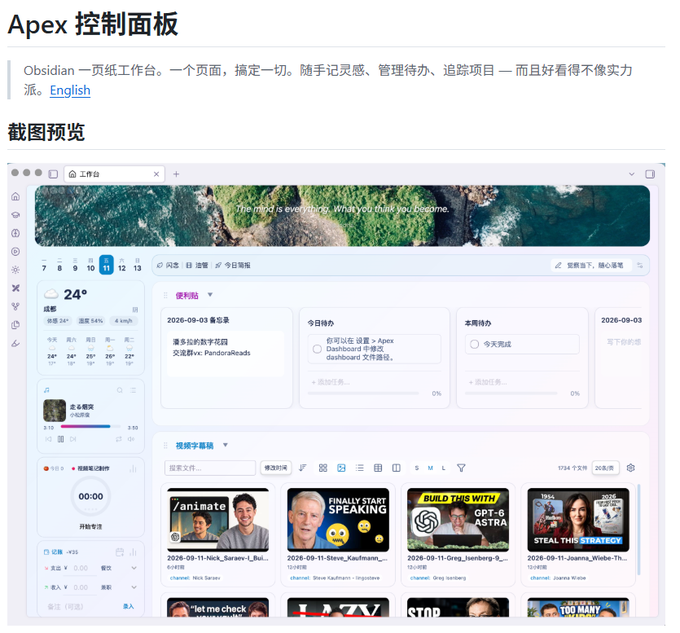Viewport: 680px width, 633px height.
Task: Click add task field in 本周待办 card
Action: pyautogui.click(x=522, y=382)
